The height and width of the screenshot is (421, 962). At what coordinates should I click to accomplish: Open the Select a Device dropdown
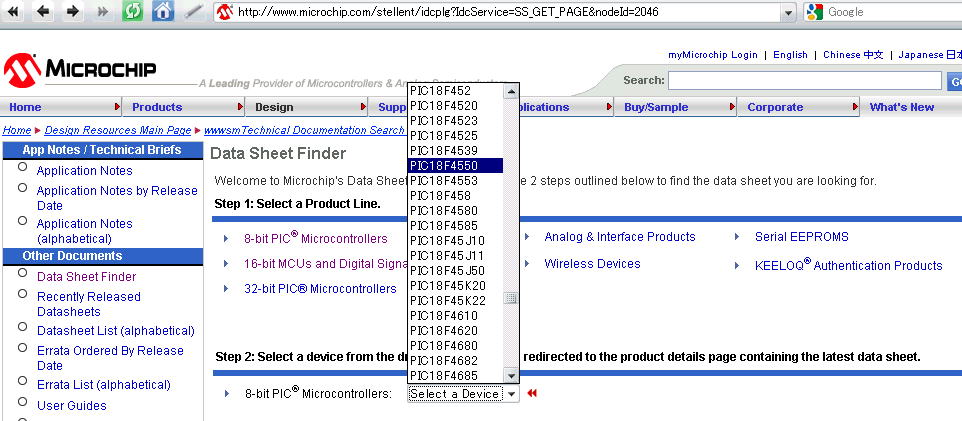pos(463,393)
